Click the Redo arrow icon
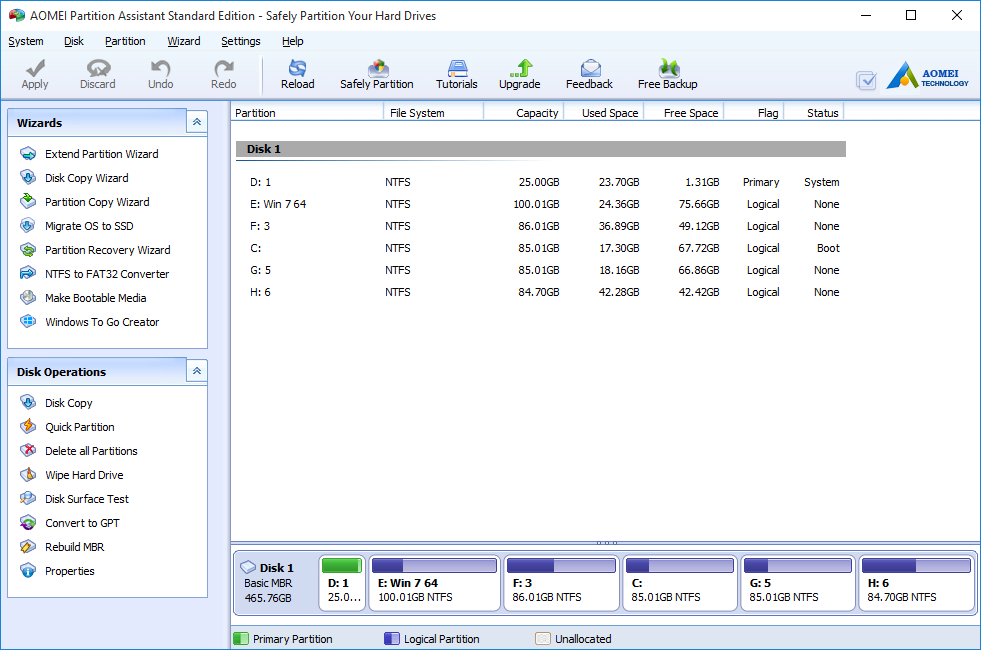The image size is (981, 650). (x=224, y=68)
